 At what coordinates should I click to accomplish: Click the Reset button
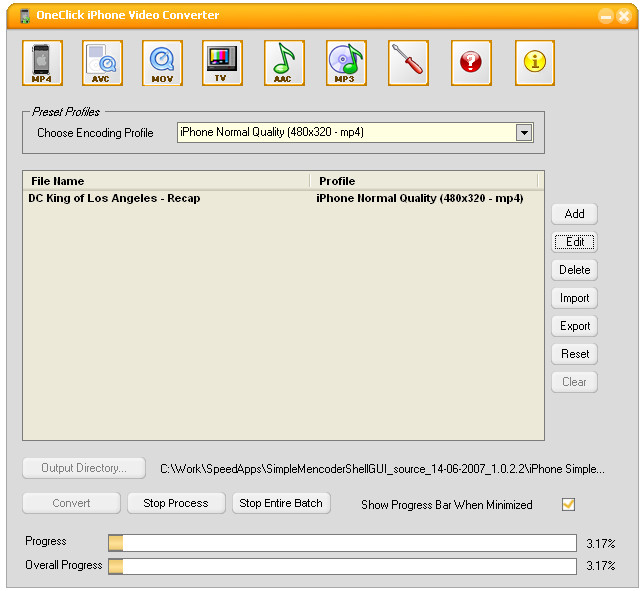click(x=574, y=354)
